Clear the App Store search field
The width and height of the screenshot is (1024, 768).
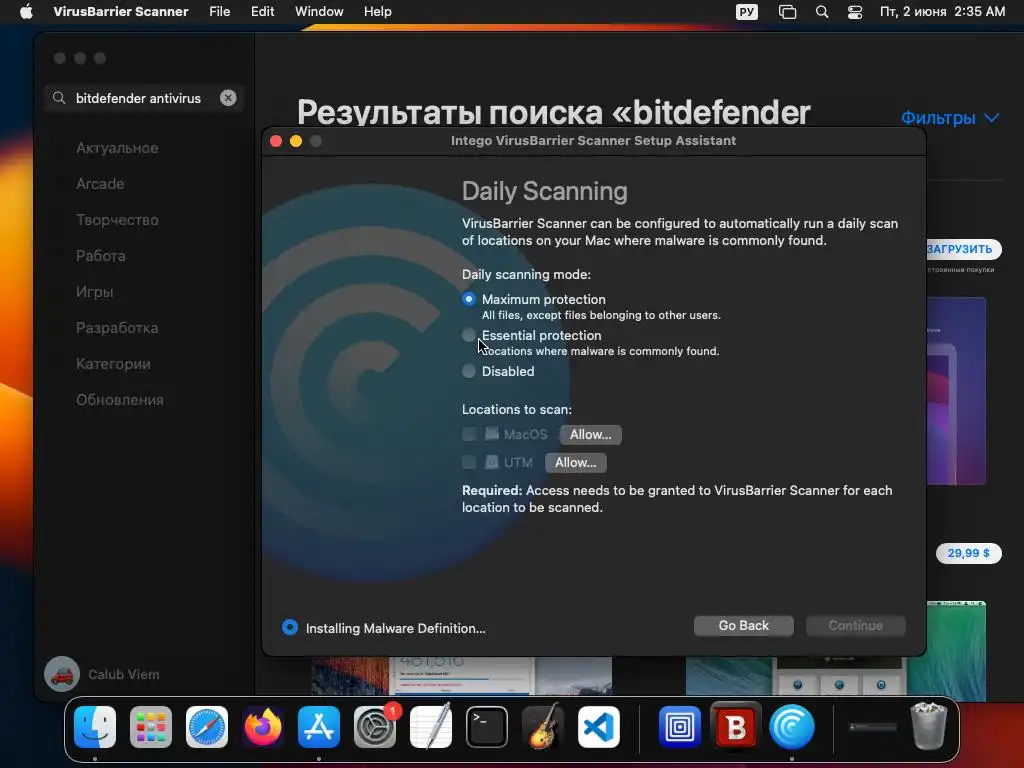pos(228,98)
